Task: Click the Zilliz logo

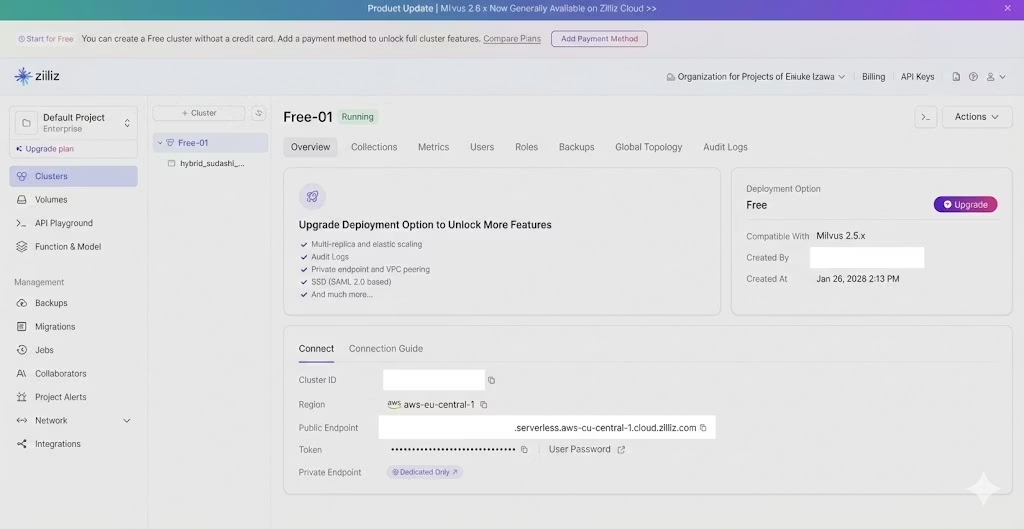Action: click(x=37, y=76)
